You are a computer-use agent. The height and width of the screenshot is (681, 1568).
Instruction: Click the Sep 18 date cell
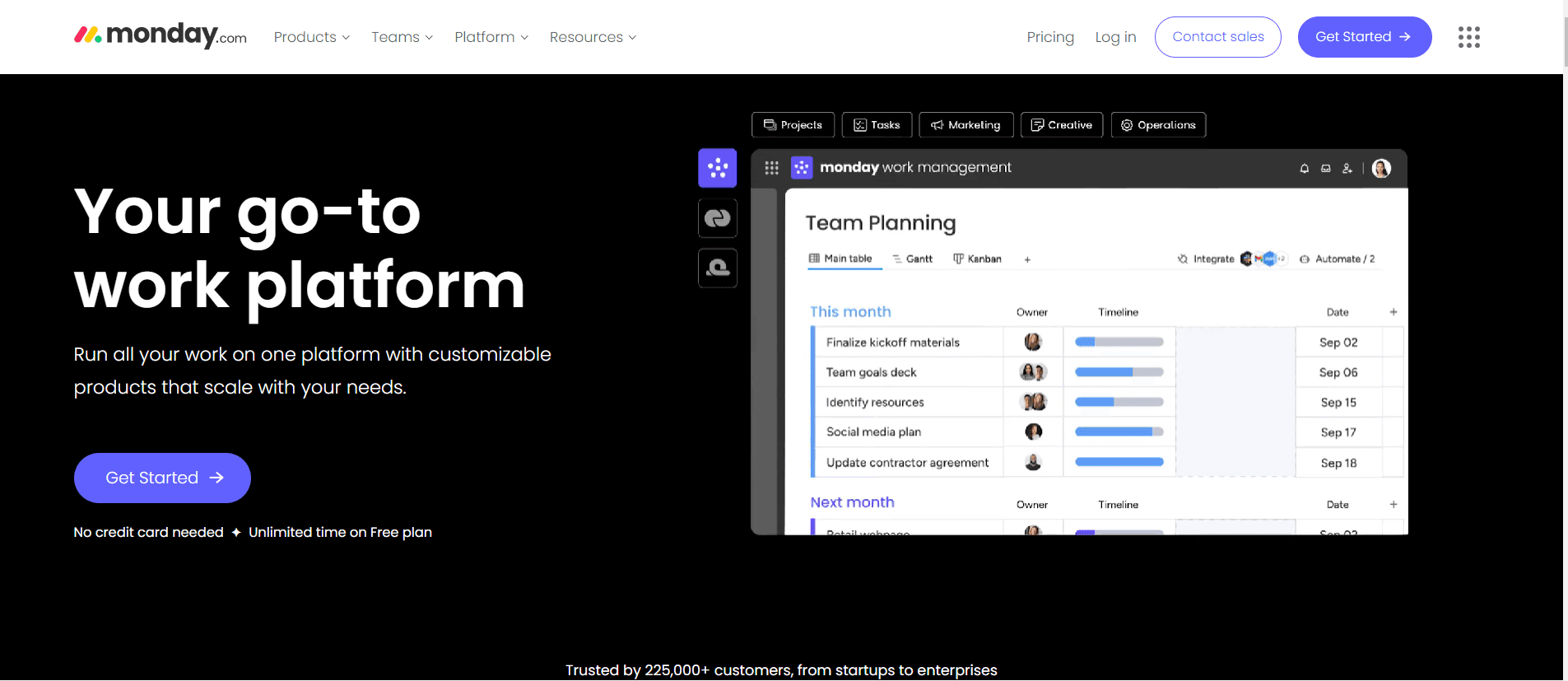tap(1338, 463)
